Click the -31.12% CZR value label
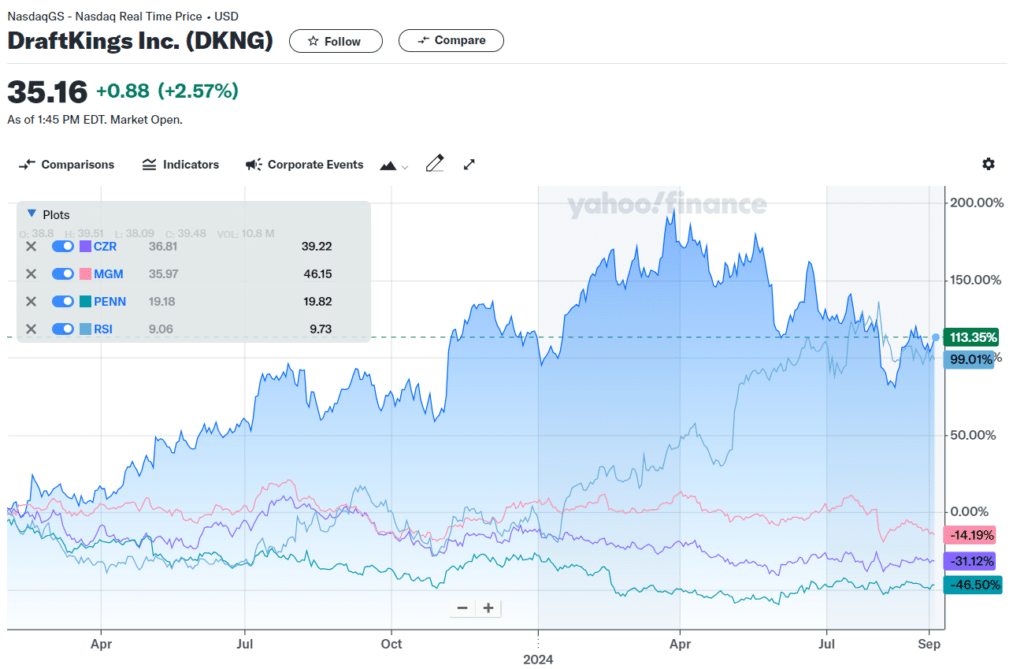This screenshot has width=1024, height=669. pyautogui.click(x=970, y=561)
